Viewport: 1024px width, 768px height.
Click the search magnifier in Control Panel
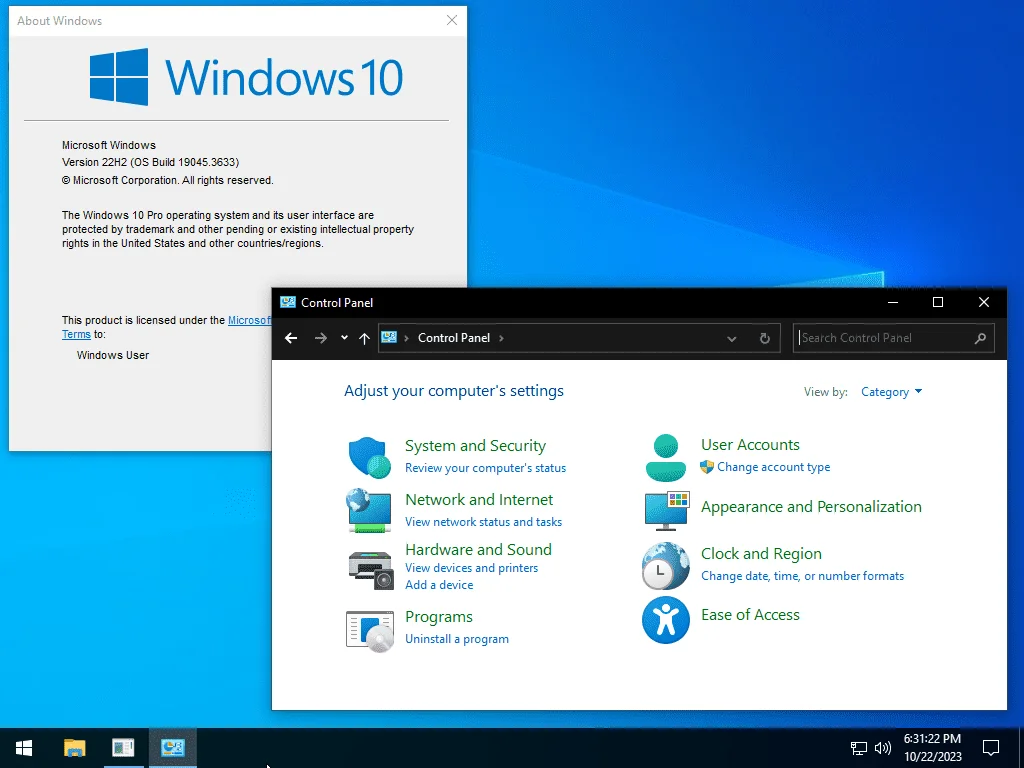980,338
